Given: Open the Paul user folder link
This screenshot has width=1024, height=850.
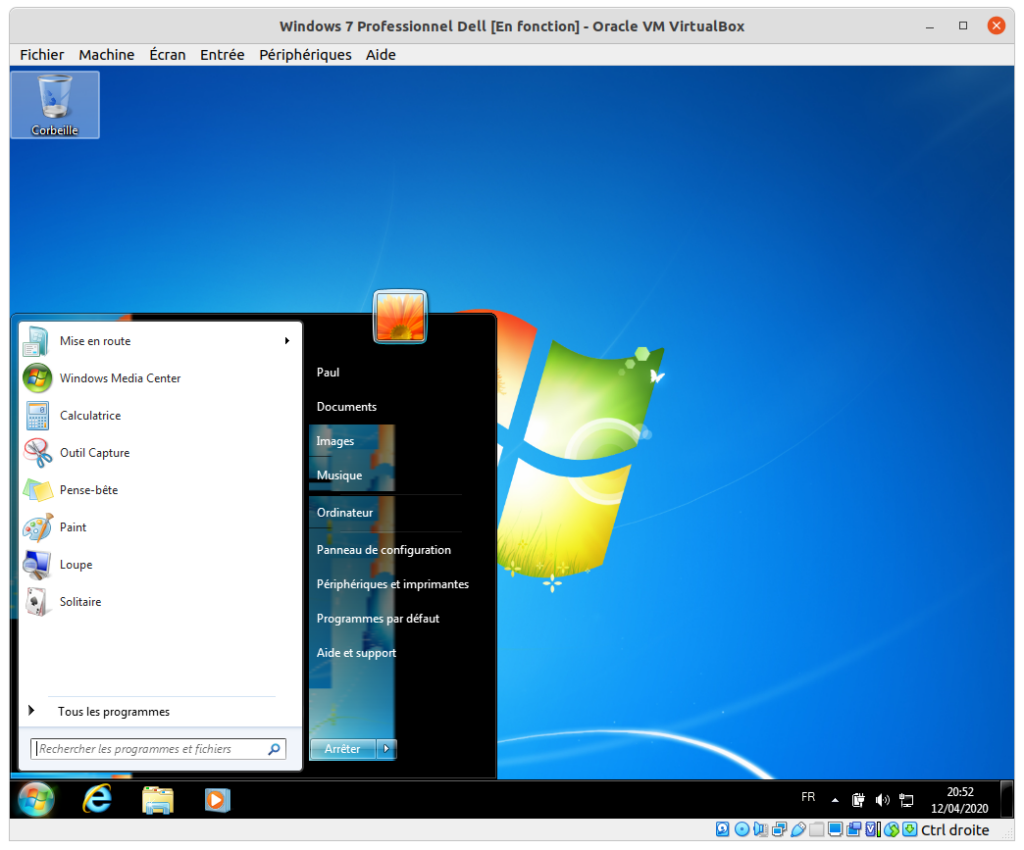Looking at the screenshot, I should tap(328, 372).
